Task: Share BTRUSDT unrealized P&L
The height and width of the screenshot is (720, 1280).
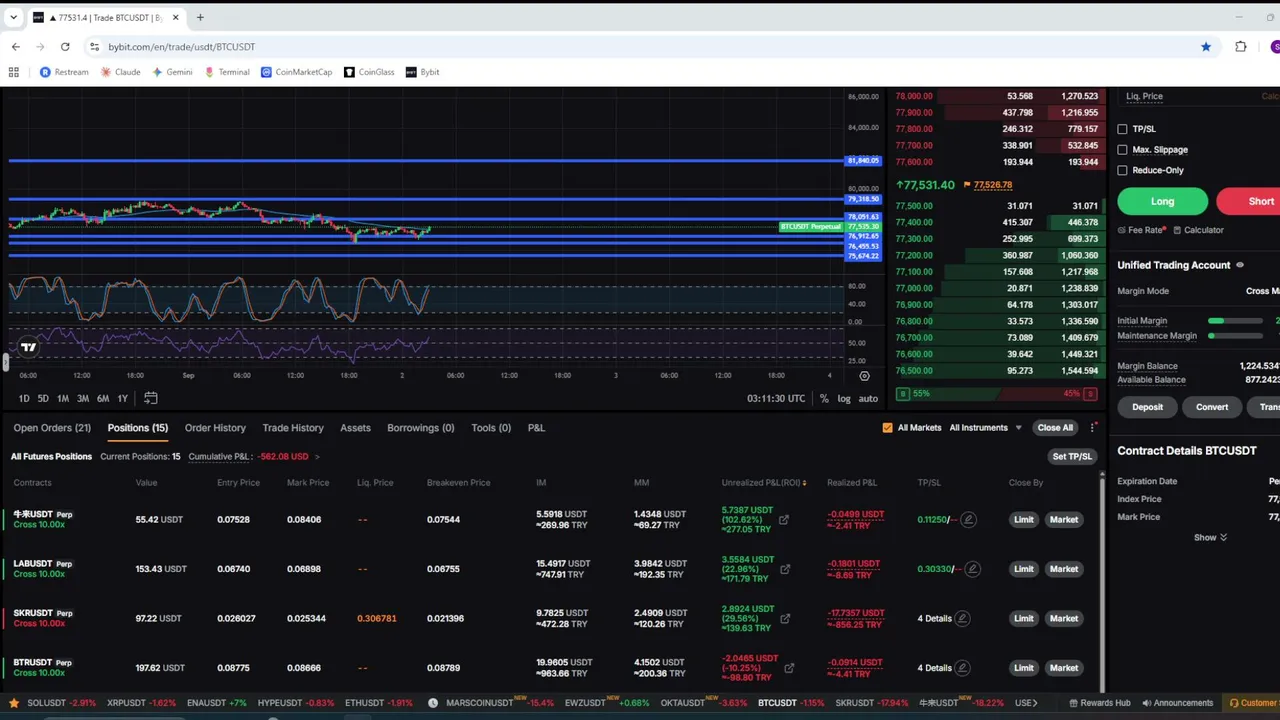Action: click(x=789, y=668)
